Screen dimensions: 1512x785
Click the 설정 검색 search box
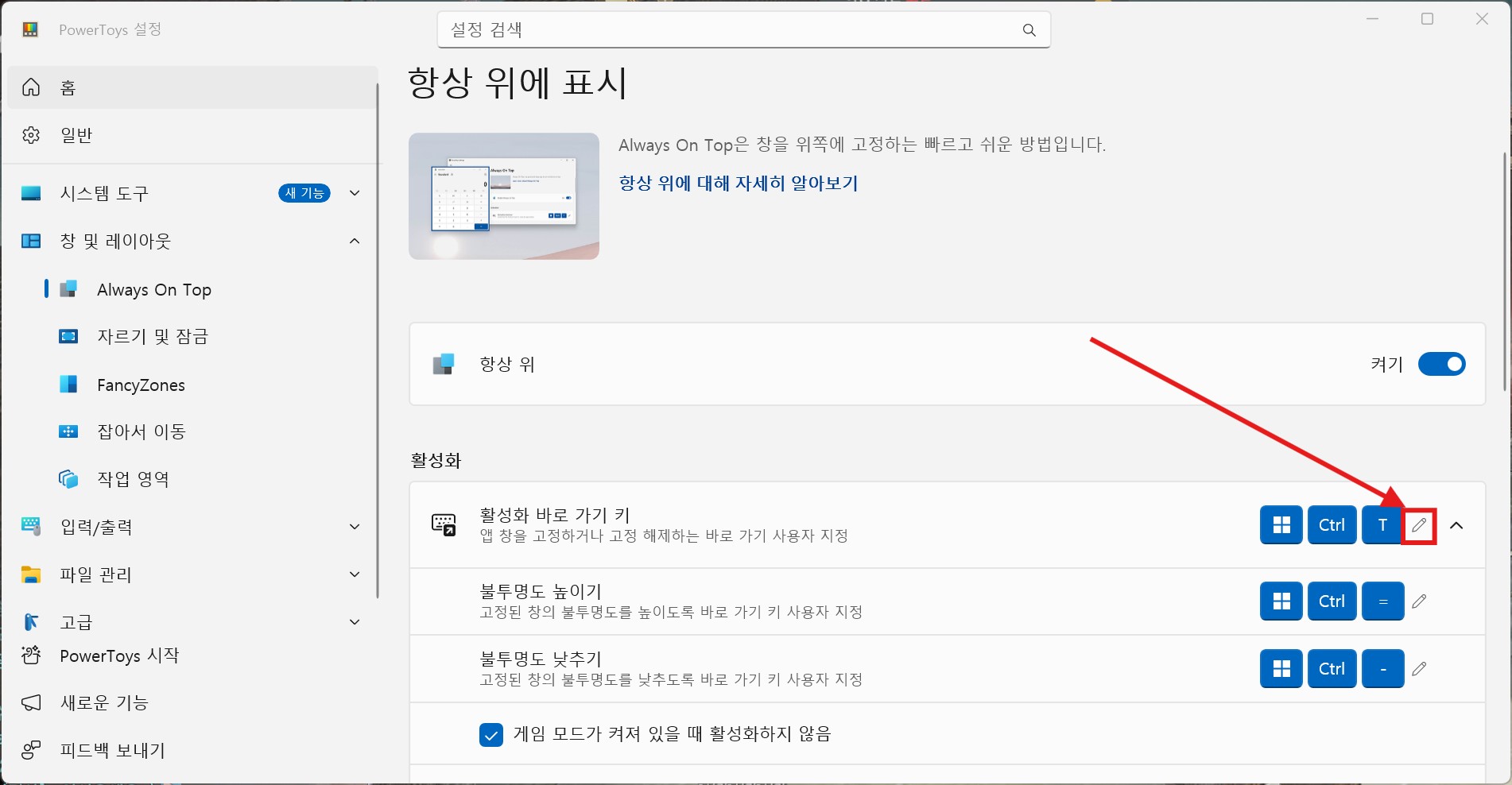(743, 30)
